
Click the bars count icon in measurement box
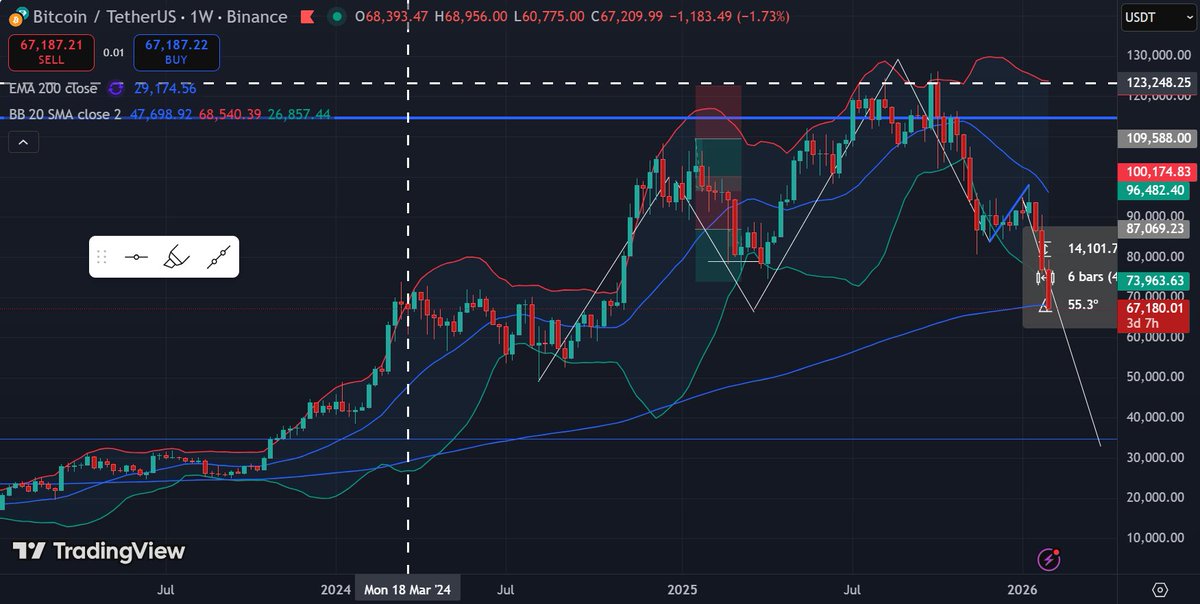pos(1046,277)
